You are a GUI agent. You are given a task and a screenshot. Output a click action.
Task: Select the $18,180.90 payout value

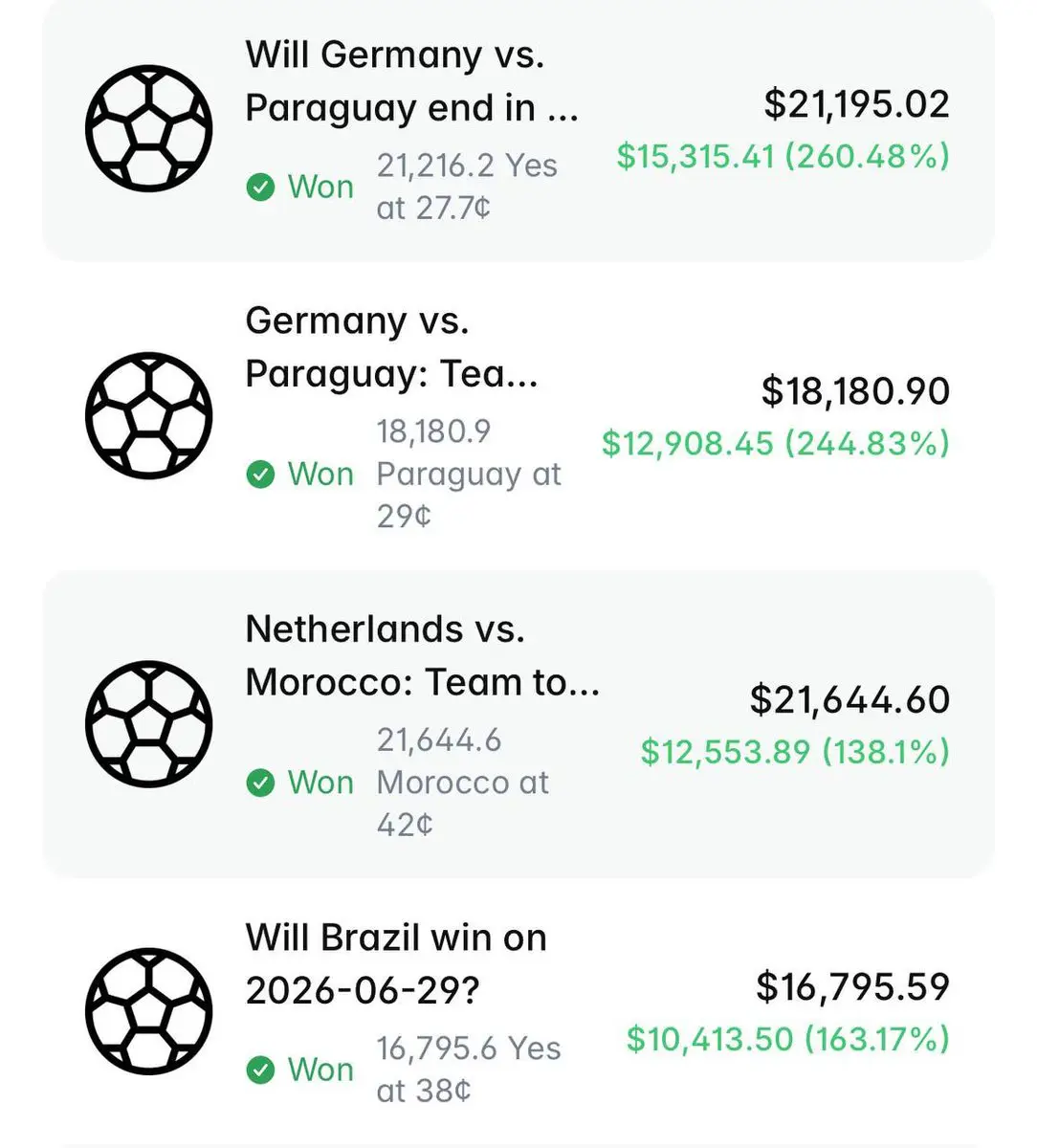855,391
